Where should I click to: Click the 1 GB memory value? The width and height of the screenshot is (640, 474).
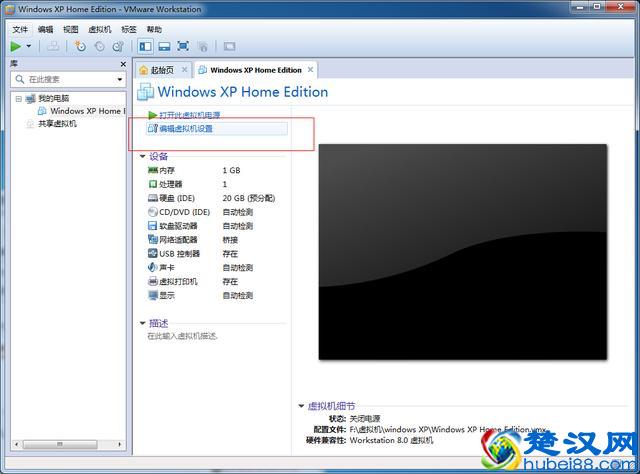[x=231, y=171]
